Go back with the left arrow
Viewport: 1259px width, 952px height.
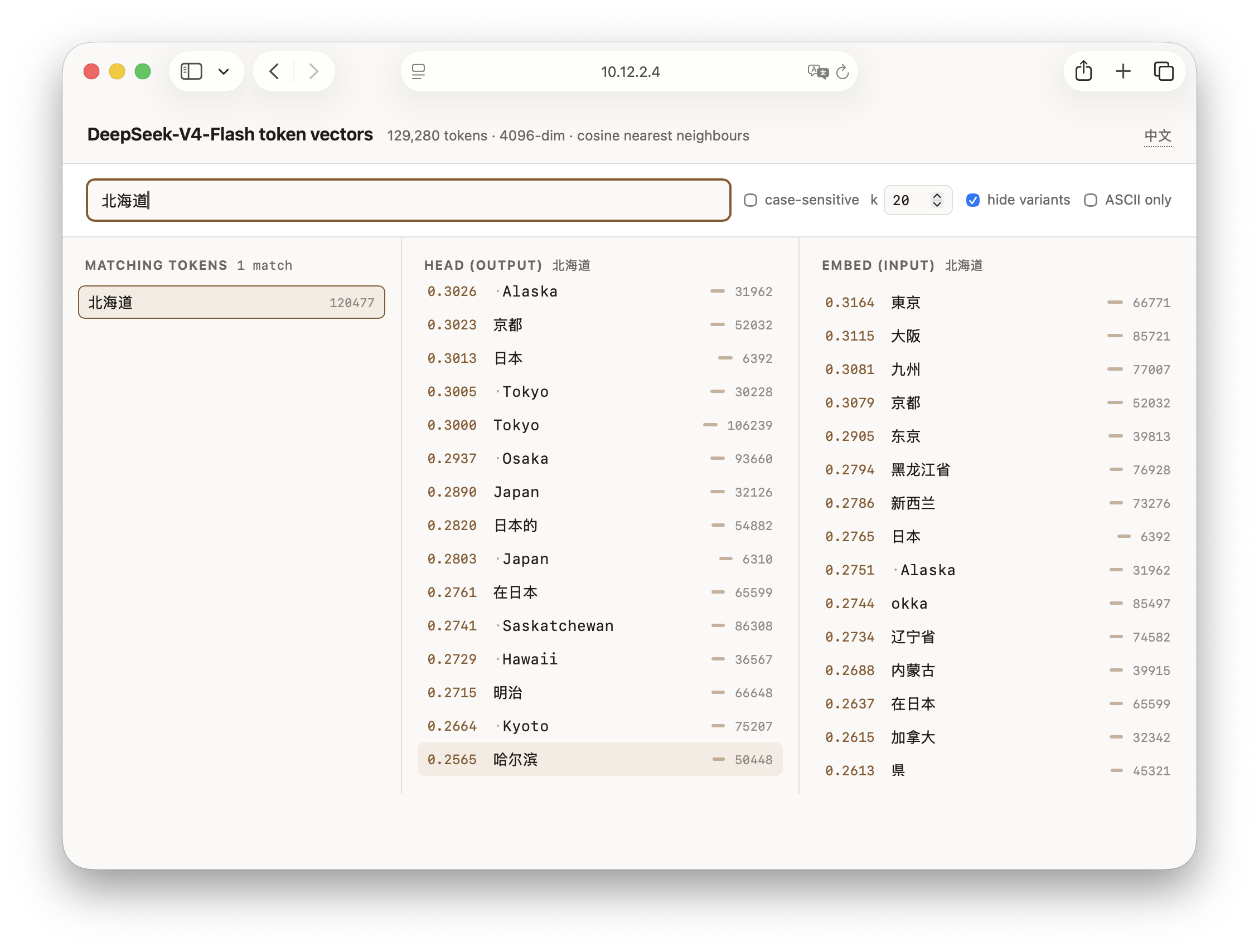[x=274, y=71]
